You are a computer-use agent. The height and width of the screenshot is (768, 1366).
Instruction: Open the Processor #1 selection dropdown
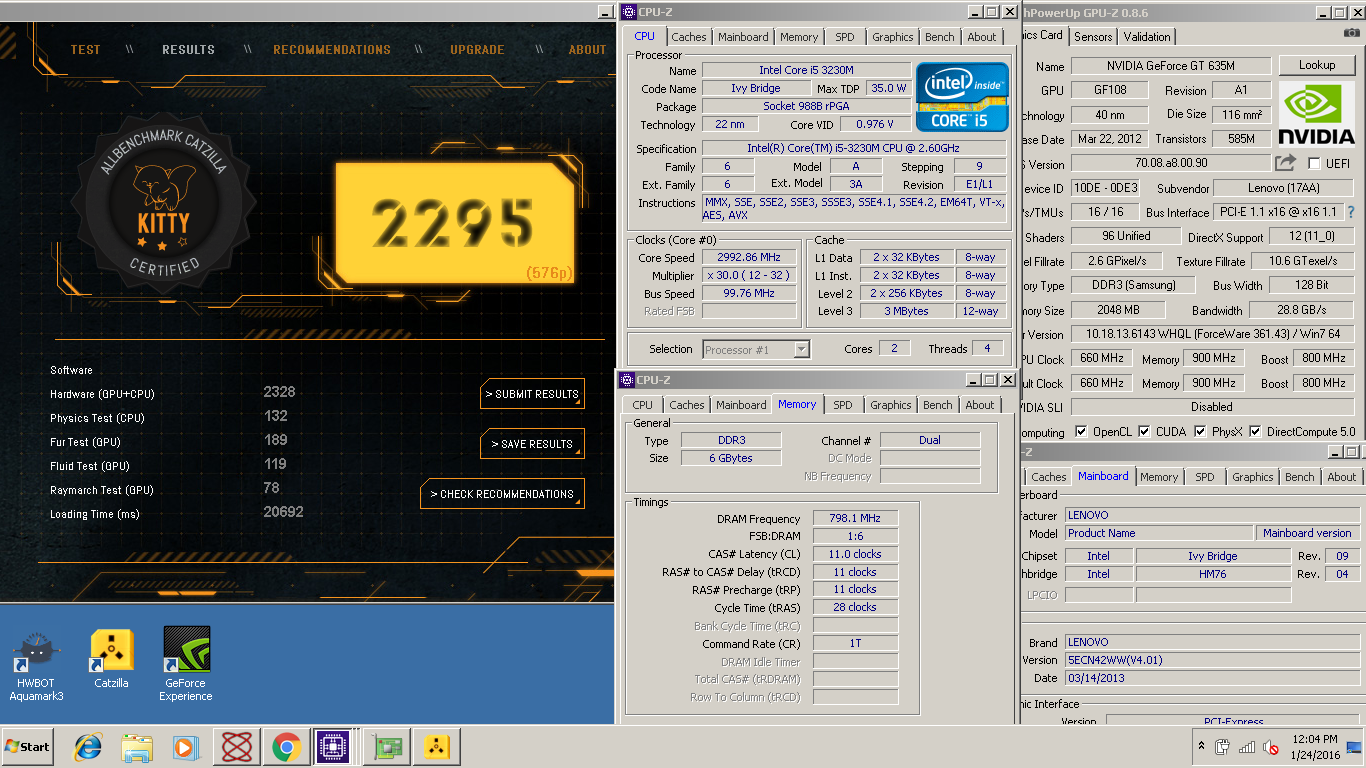pyautogui.click(x=756, y=349)
